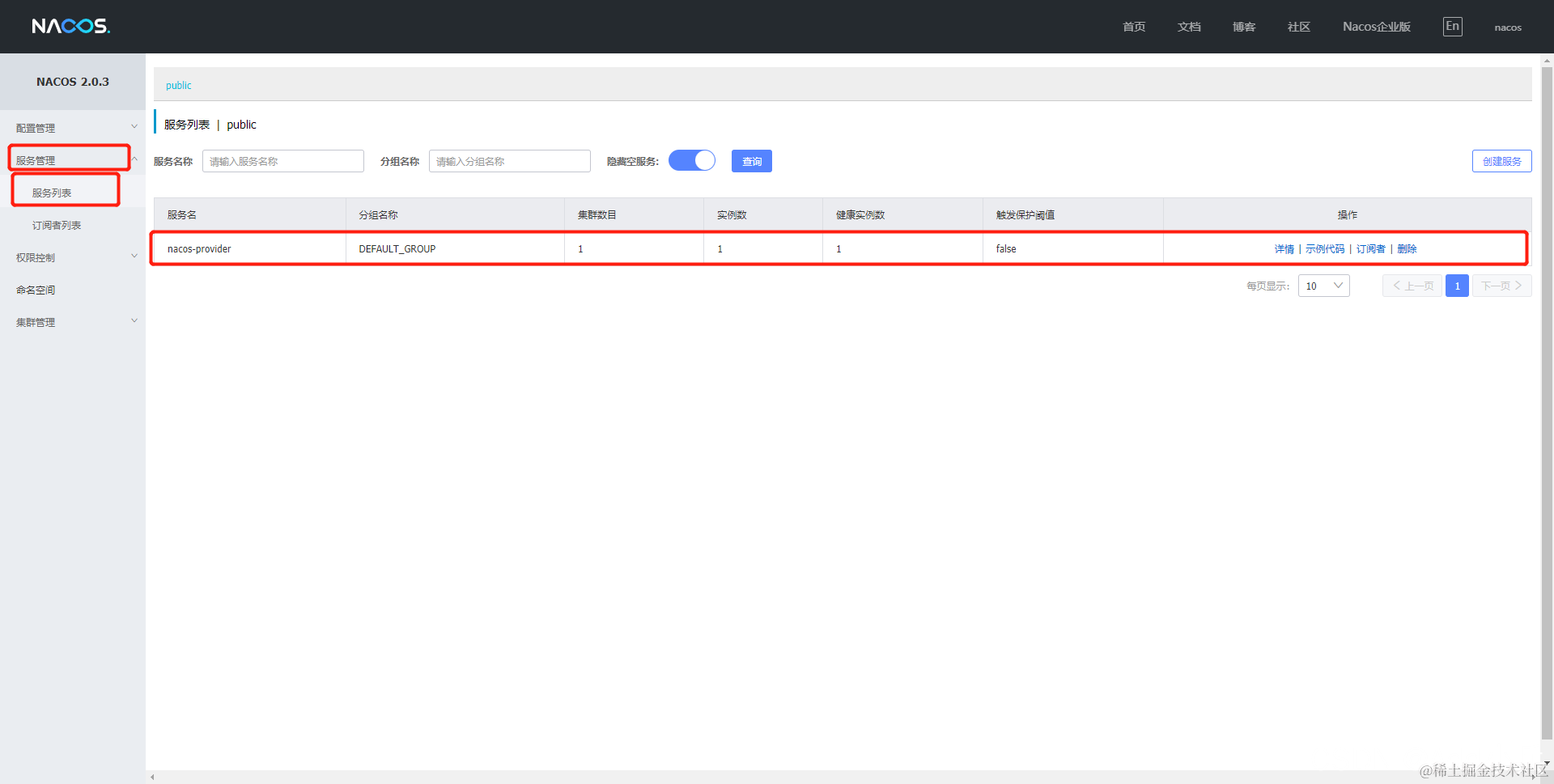Screen dimensions: 1554x784
Task: Open 详情 for nacos-provider
Action: coord(1284,249)
